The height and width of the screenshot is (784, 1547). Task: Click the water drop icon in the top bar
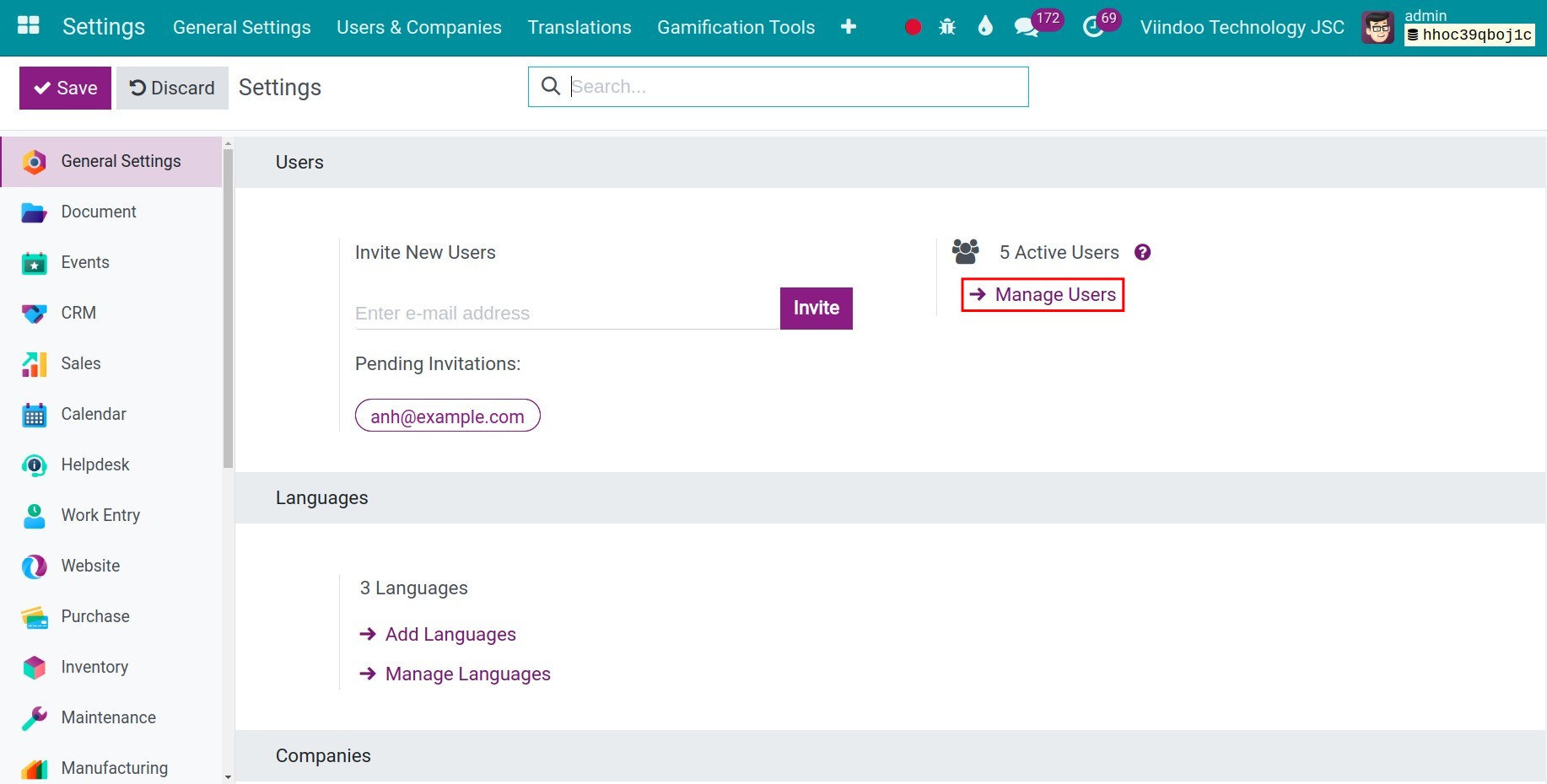985,27
